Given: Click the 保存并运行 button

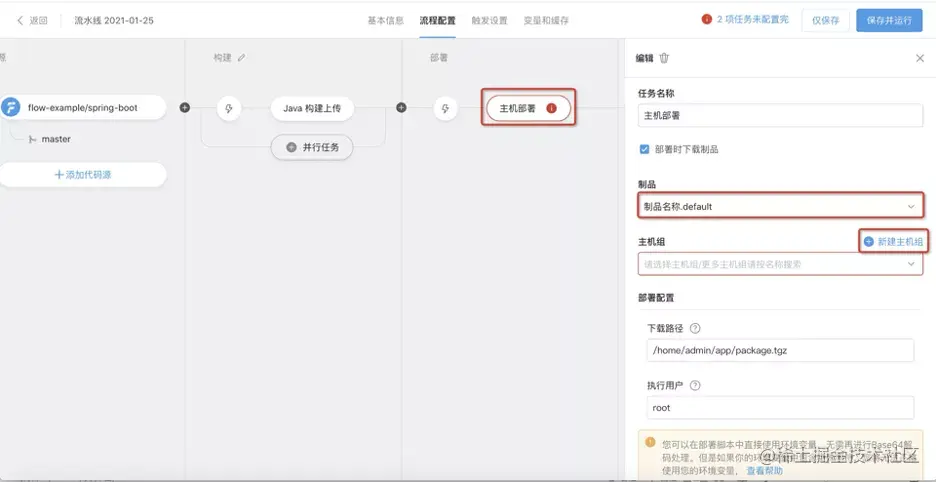Looking at the screenshot, I should pyautogui.click(x=889, y=20).
